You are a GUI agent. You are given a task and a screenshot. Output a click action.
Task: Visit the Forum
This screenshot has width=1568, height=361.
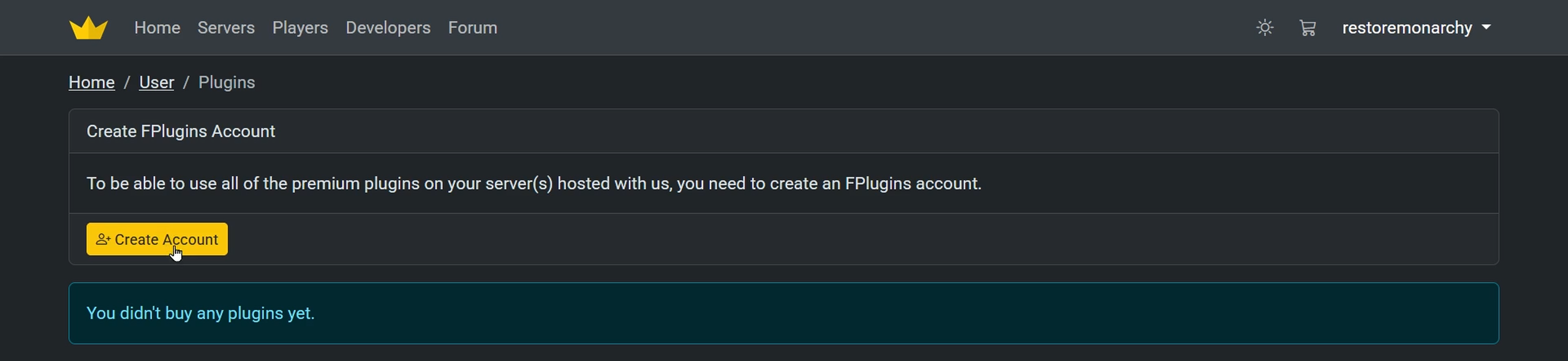[x=472, y=28]
